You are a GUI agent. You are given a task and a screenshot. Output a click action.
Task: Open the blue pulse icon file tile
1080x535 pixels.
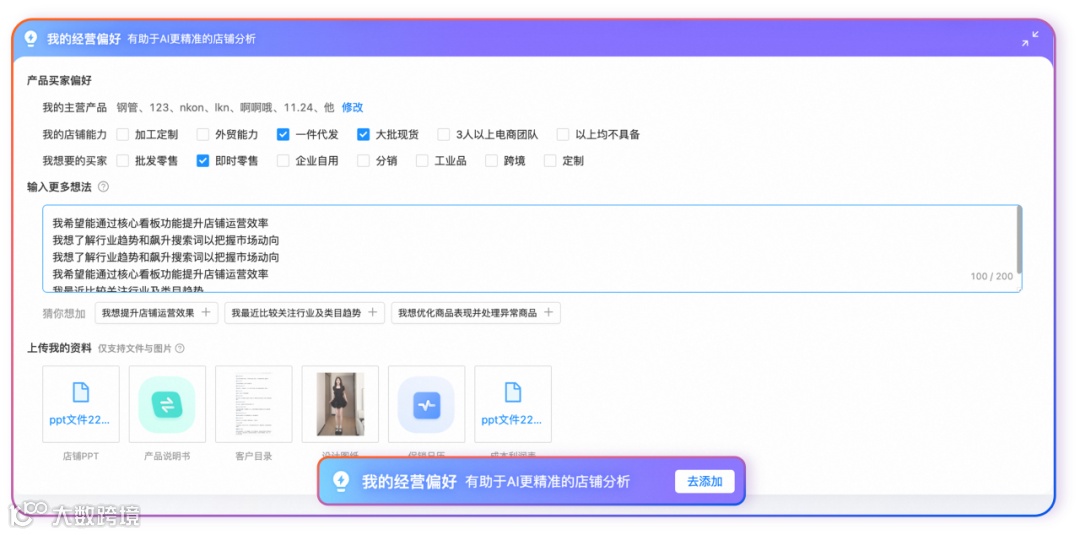[x=426, y=404]
